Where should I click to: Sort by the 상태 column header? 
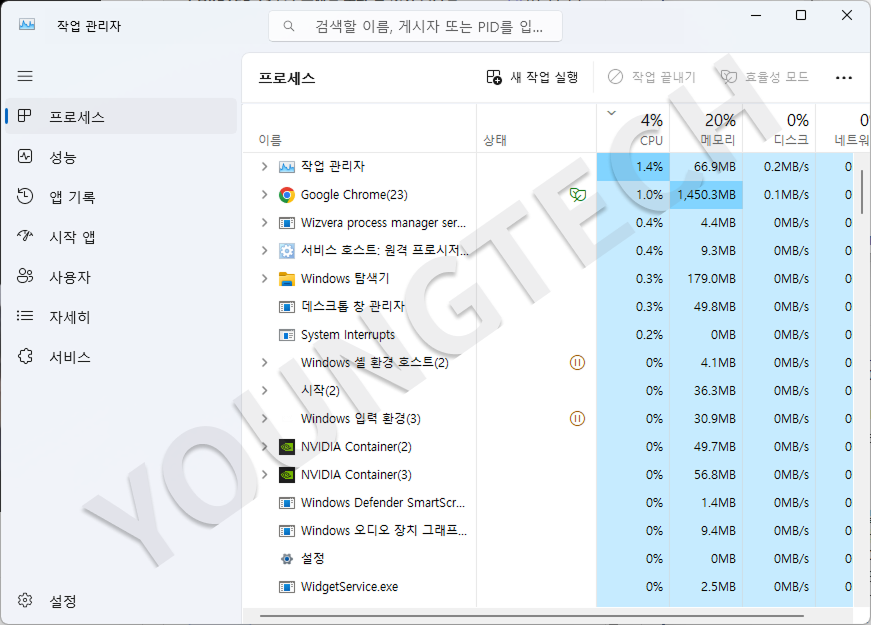537,128
